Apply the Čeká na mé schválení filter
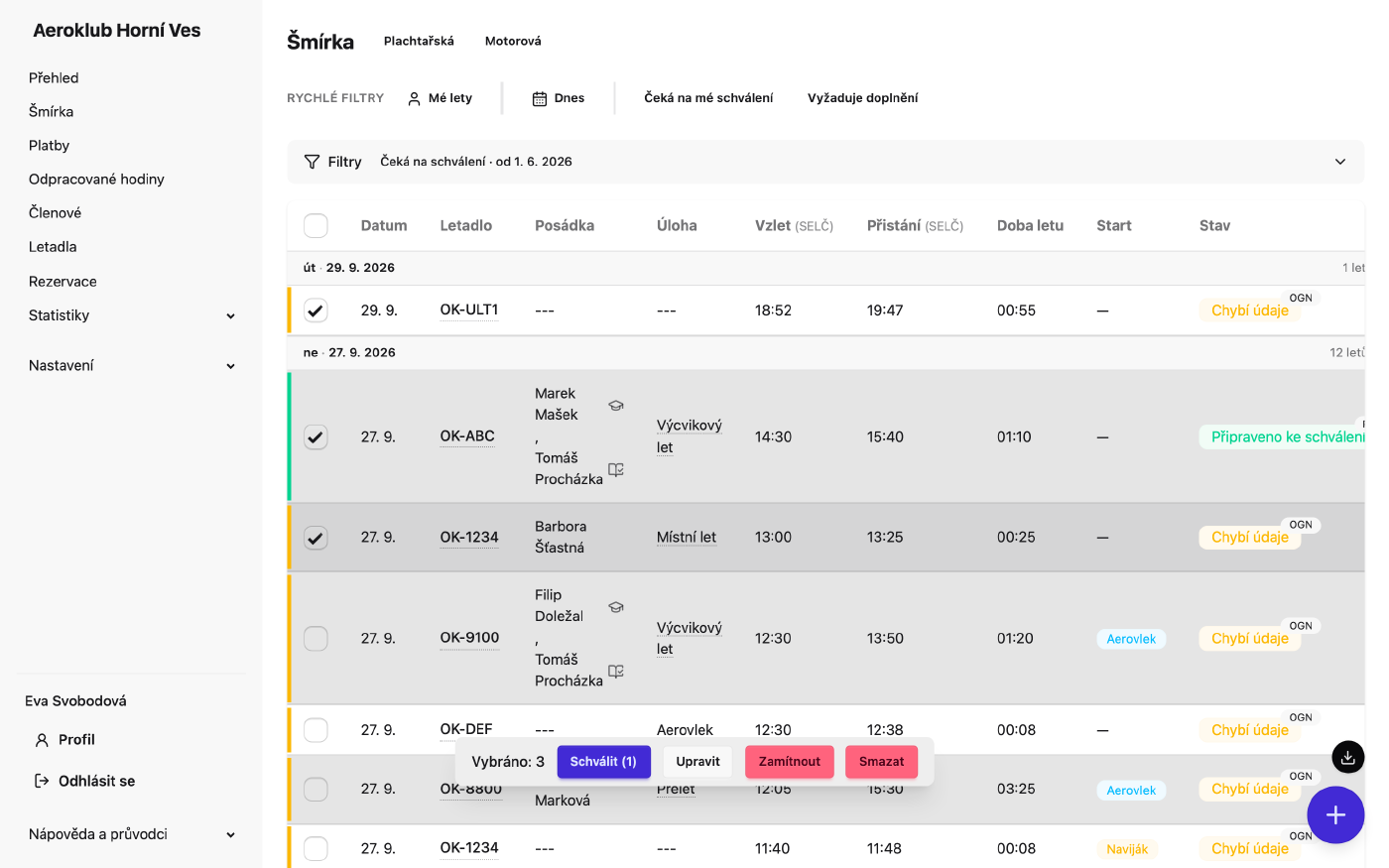1389x868 pixels. click(x=708, y=98)
